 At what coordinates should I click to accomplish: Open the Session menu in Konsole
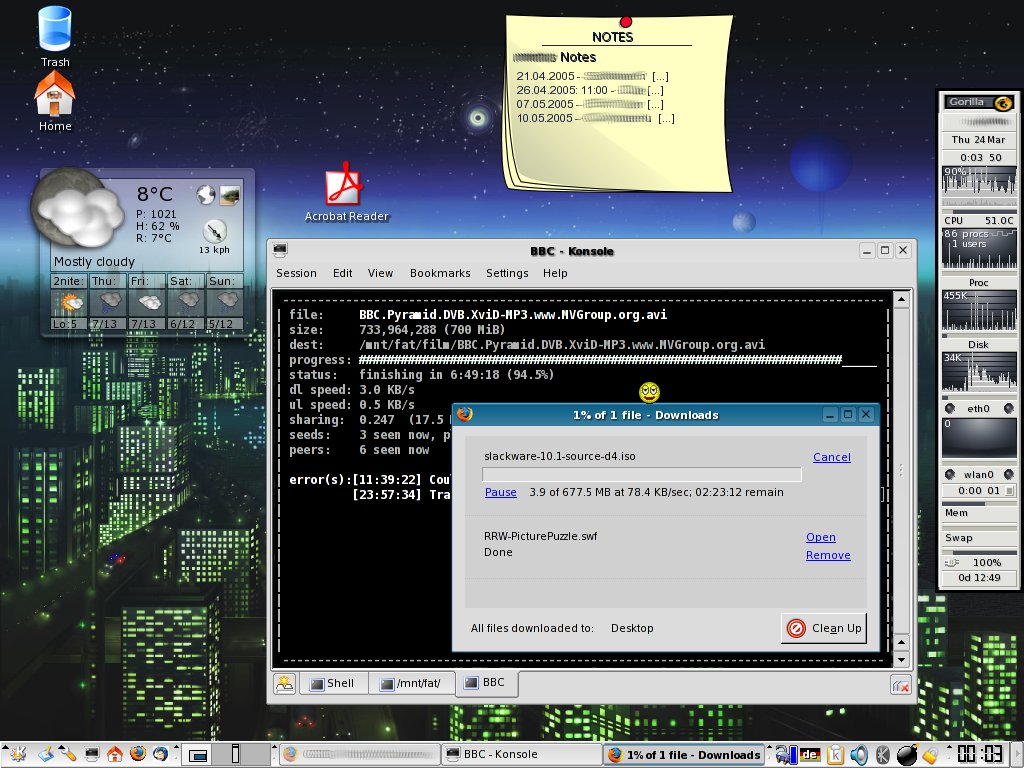[x=296, y=273]
